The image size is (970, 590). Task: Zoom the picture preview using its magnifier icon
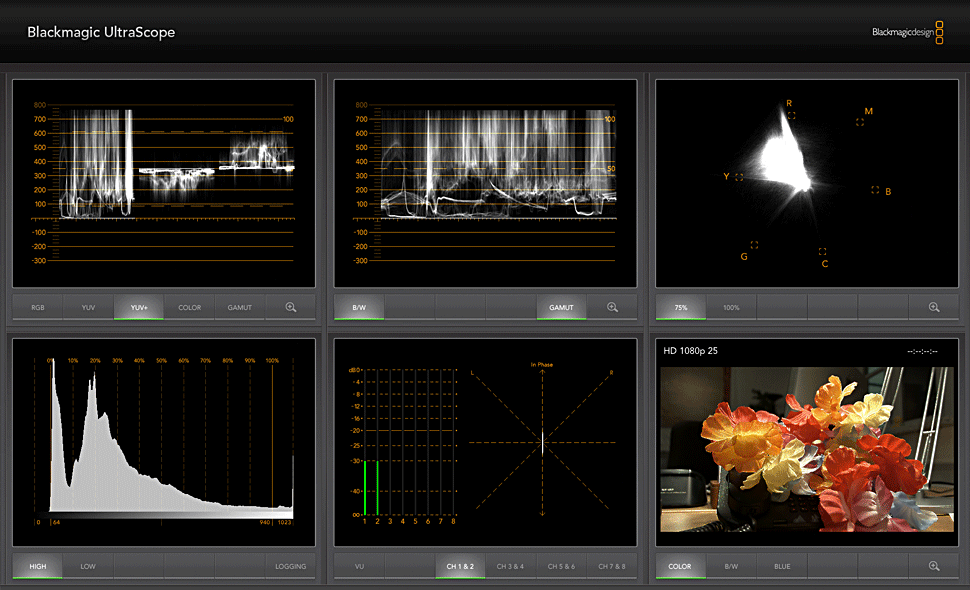[x=934, y=566]
